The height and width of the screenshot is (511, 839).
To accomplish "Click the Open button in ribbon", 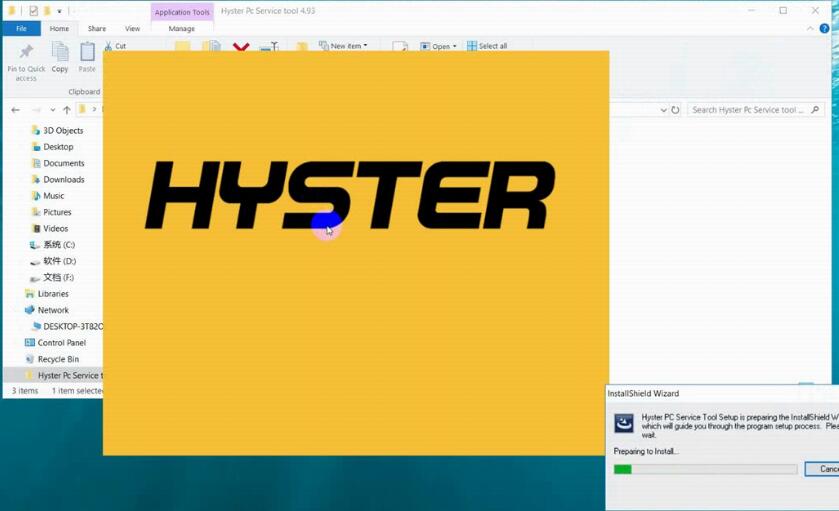I will click(x=438, y=47).
